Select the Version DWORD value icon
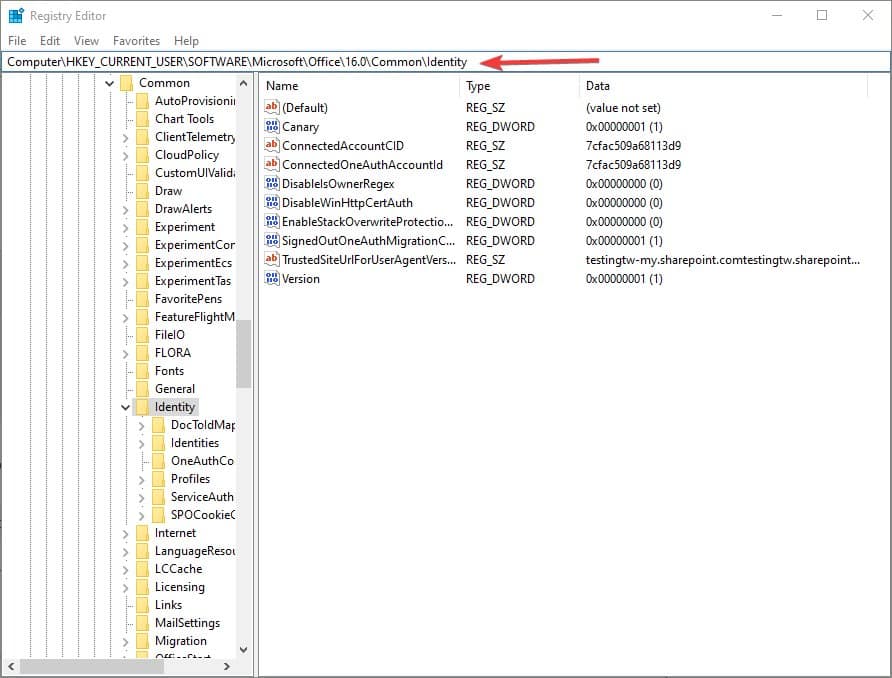892x678 pixels. point(272,278)
